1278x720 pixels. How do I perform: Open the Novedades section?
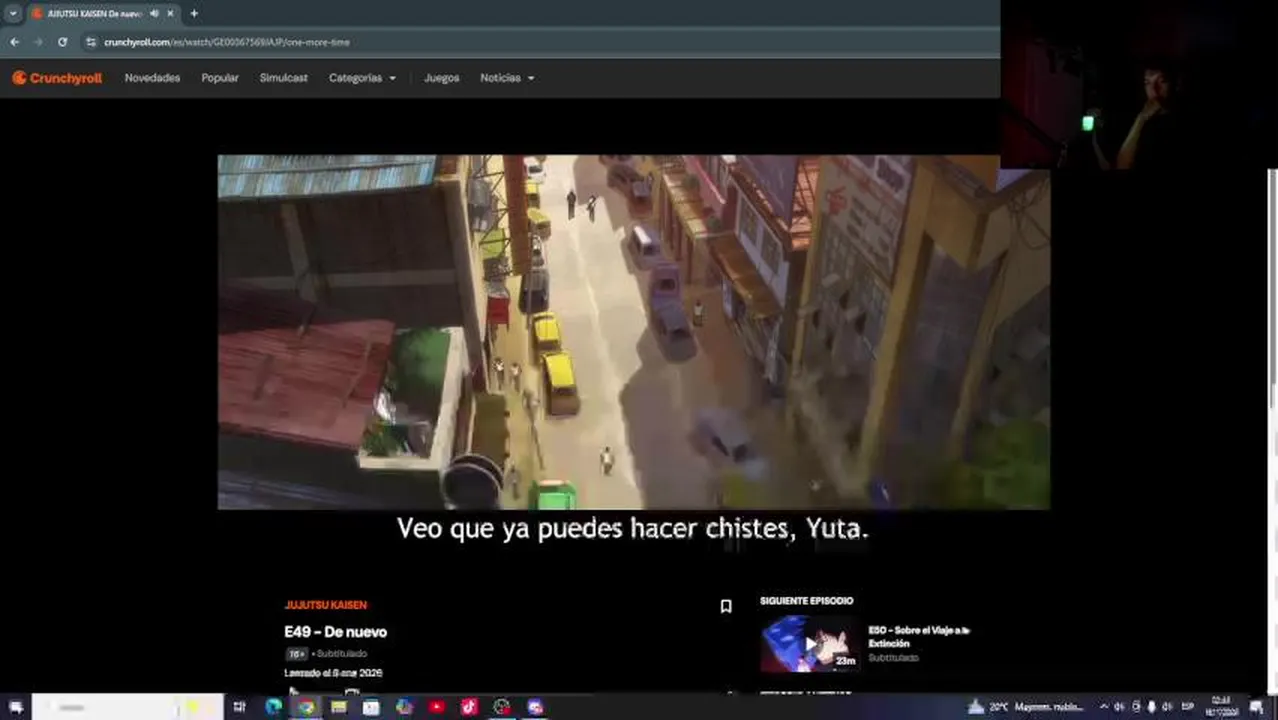tap(152, 78)
